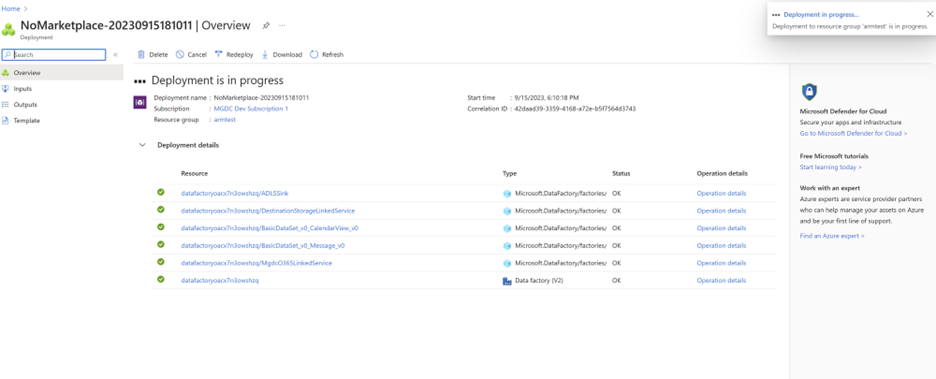The height and width of the screenshot is (379, 936).
Task: Click the Start time value 9/15/2023, 6:10:18 PM
Action: (x=547, y=97)
